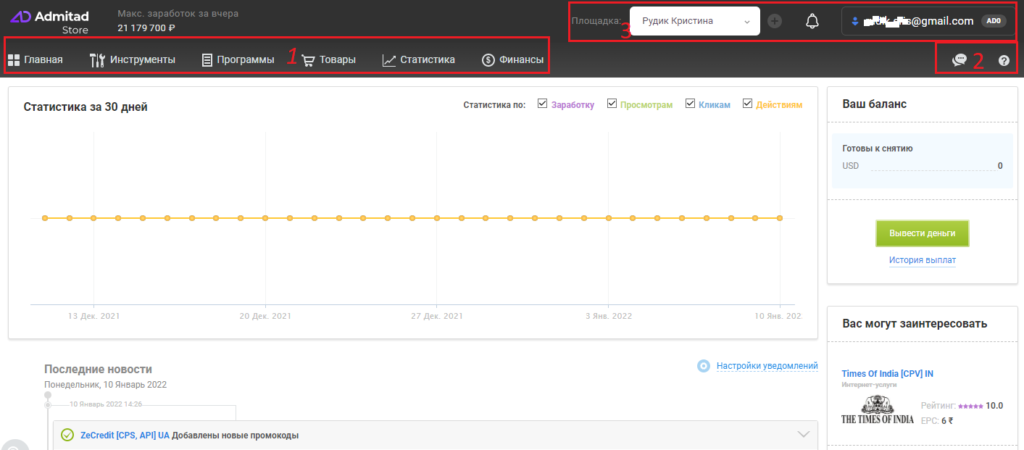Click the Admitad Store logo
This screenshot has width=1024, height=450.
pos(49,21)
